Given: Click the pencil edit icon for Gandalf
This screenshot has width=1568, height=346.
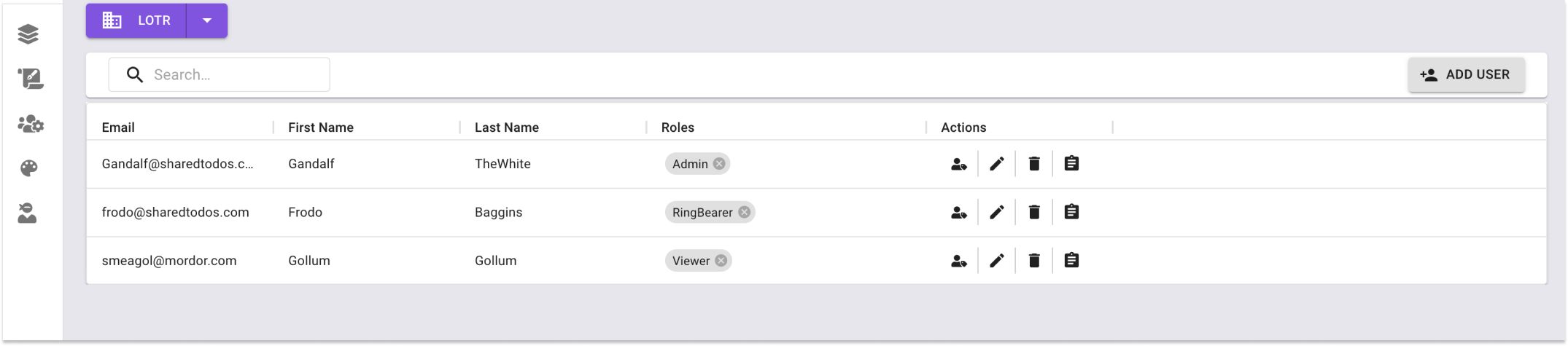Looking at the screenshot, I should [996, 164].
